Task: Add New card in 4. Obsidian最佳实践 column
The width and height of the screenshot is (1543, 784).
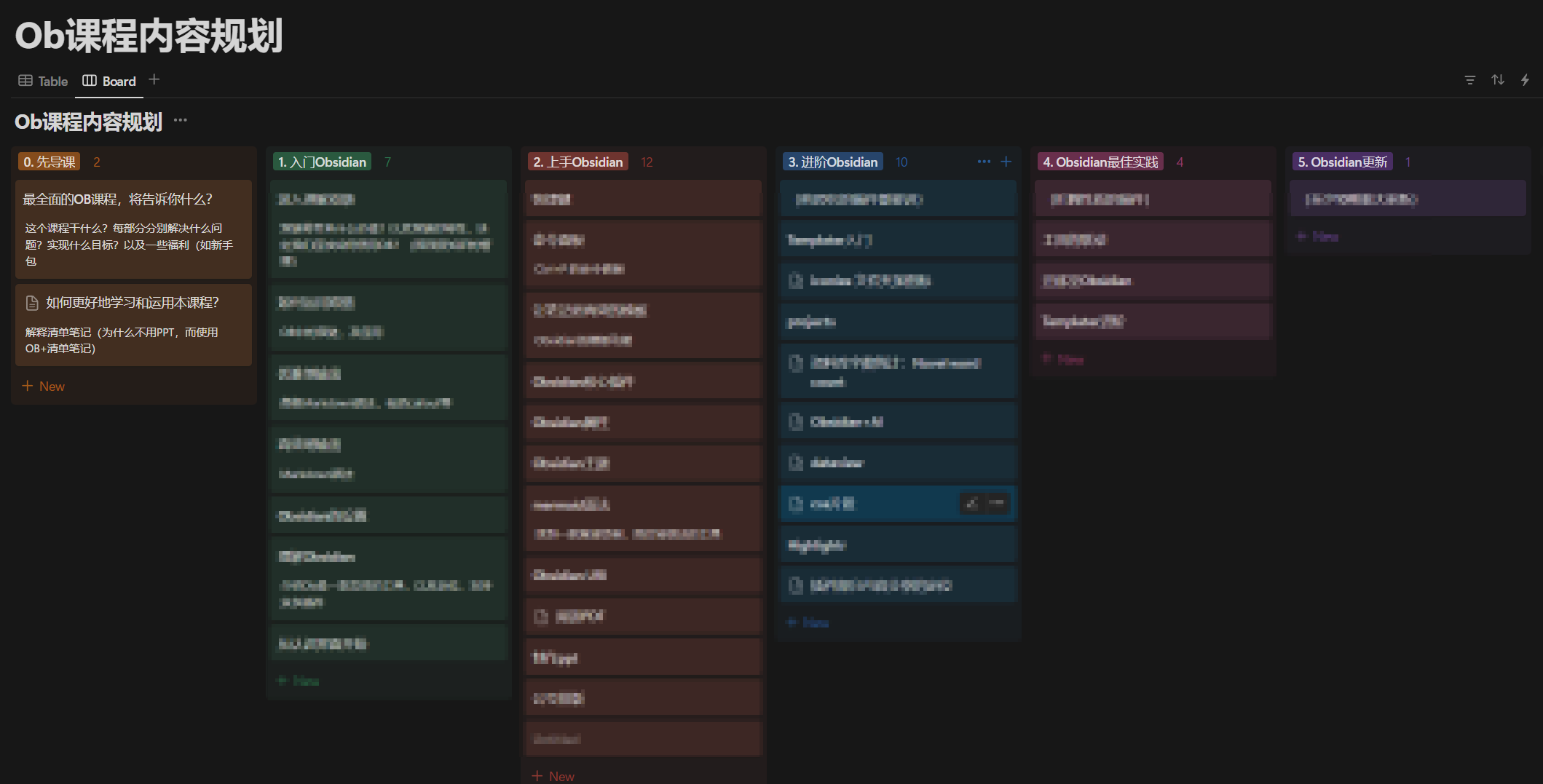Action: coord(1063,360)
